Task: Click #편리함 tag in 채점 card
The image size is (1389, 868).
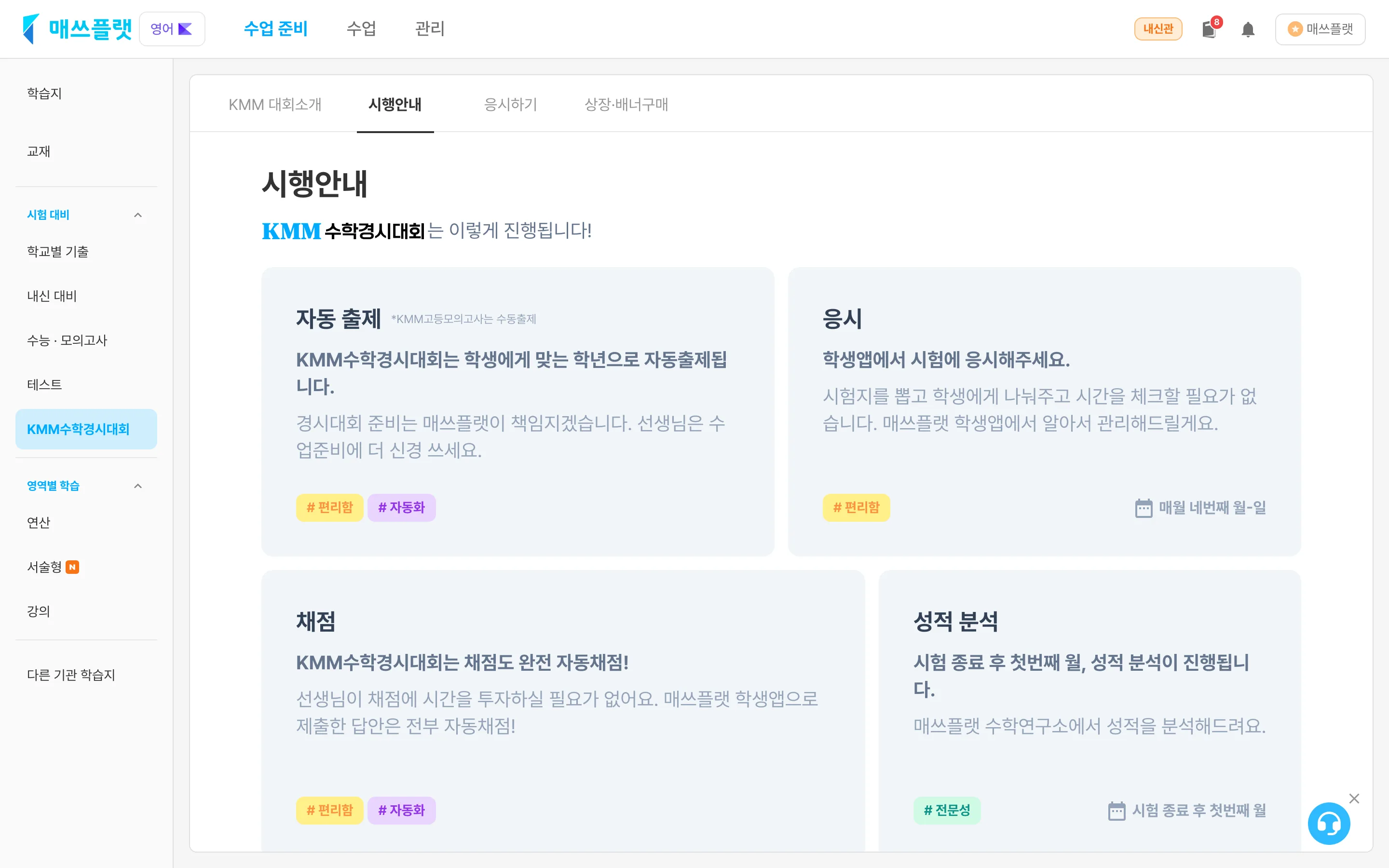Action: [329, 810]
